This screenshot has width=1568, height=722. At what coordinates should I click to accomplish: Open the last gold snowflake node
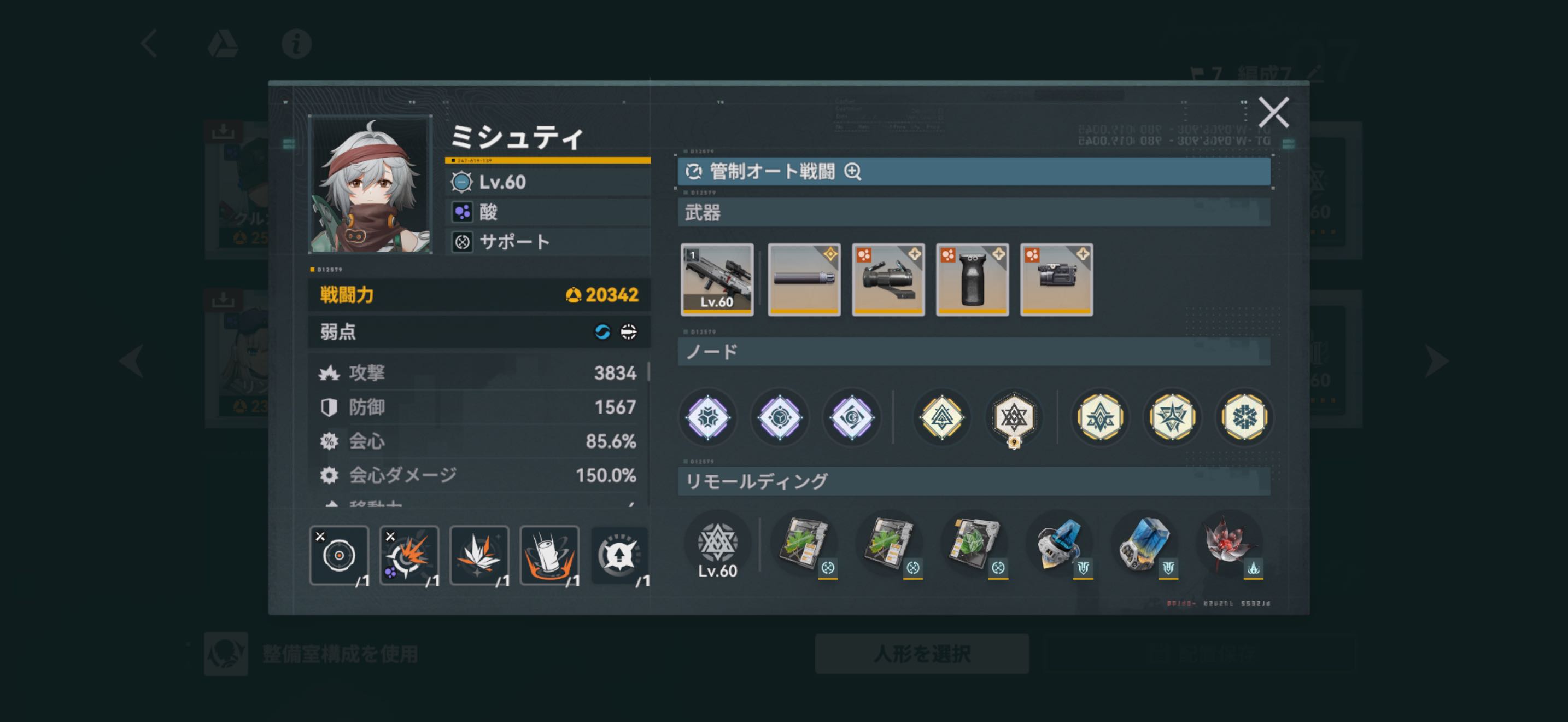pyautogui.click(x=1244, y=418)
